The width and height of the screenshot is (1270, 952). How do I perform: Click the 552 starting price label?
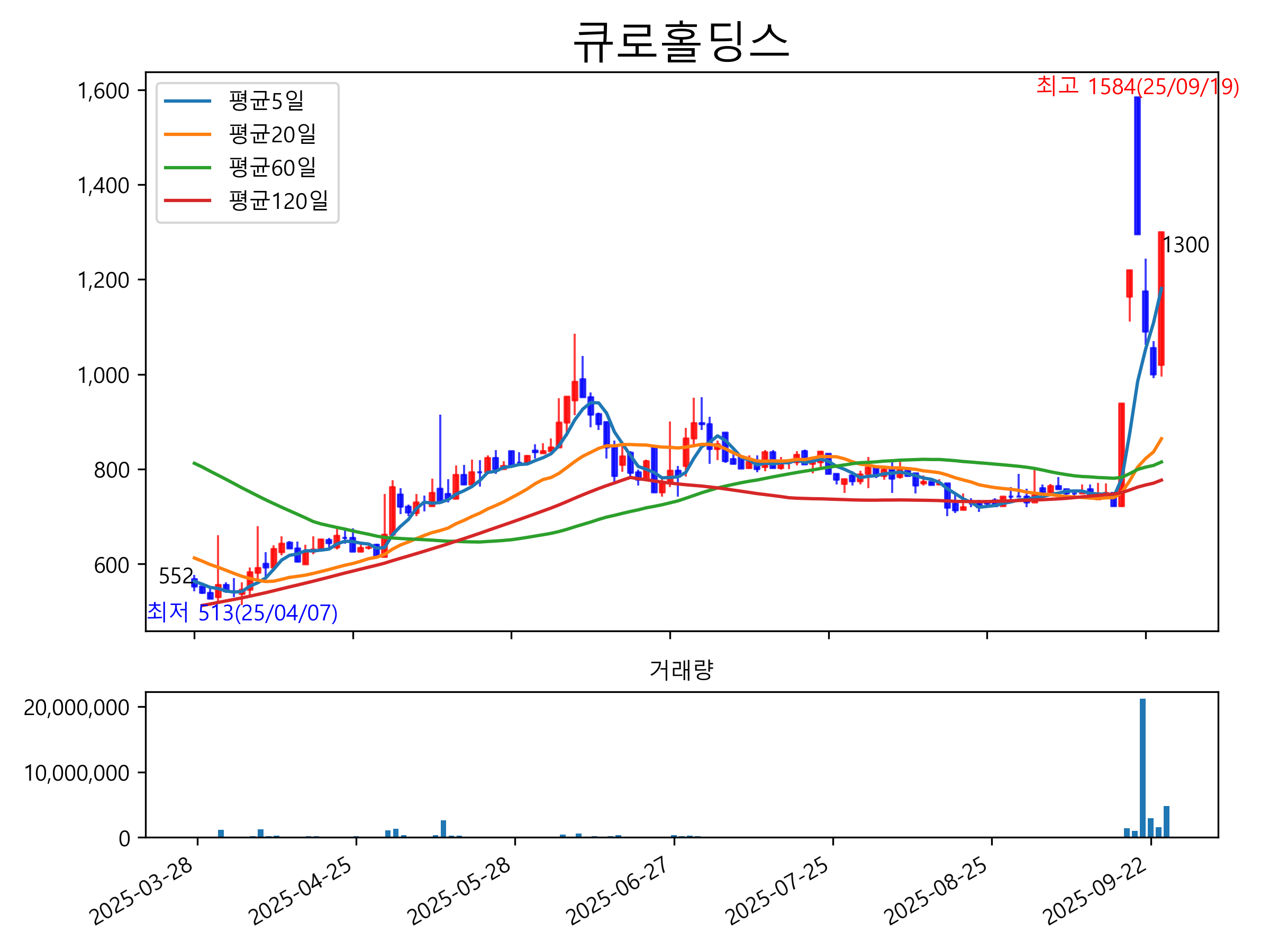click(x=176, y=576)
